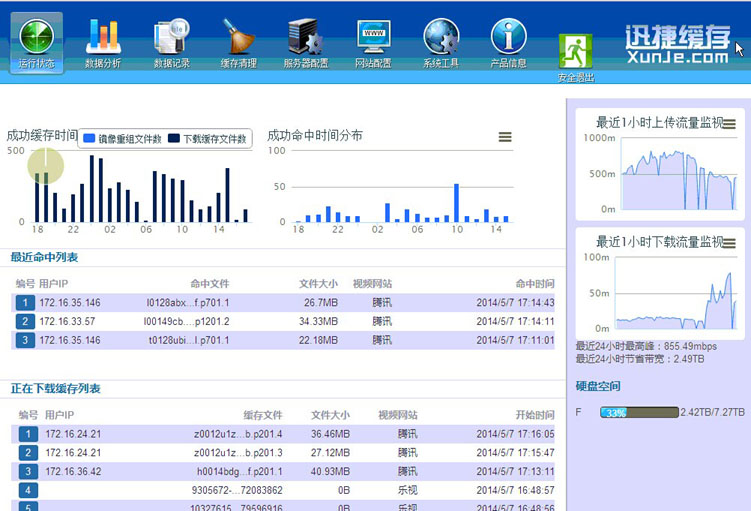Click the cache file 9305672-...72083862
This screenshot has width=751, height=511.
click(x=237, y=490)
